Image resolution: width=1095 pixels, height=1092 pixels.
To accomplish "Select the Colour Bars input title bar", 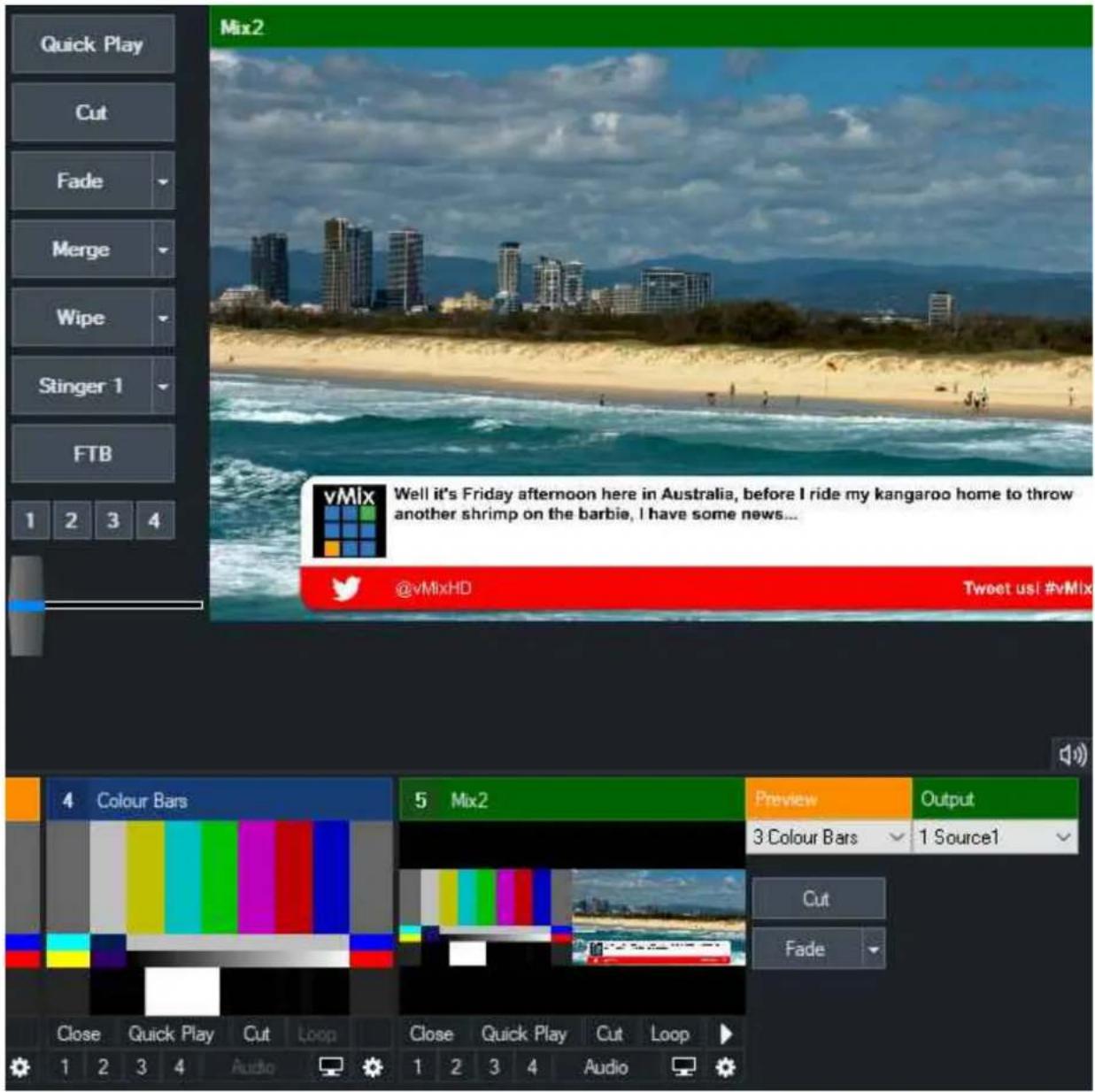I will click(220, 801).
